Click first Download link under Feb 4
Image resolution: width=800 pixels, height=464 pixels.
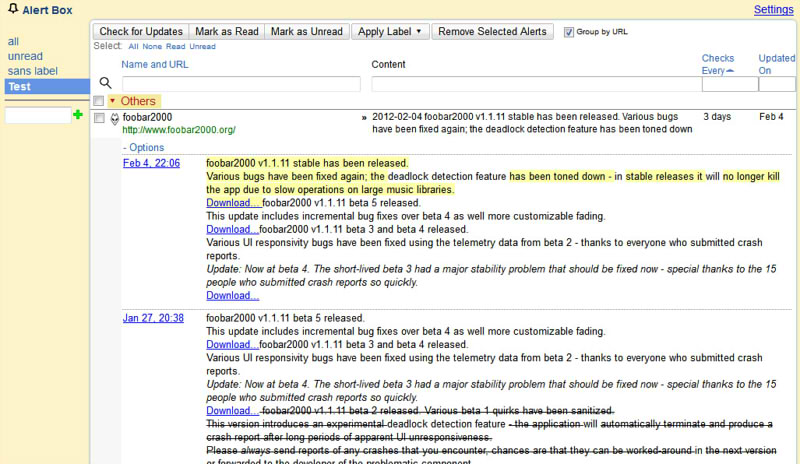(233, 203)
